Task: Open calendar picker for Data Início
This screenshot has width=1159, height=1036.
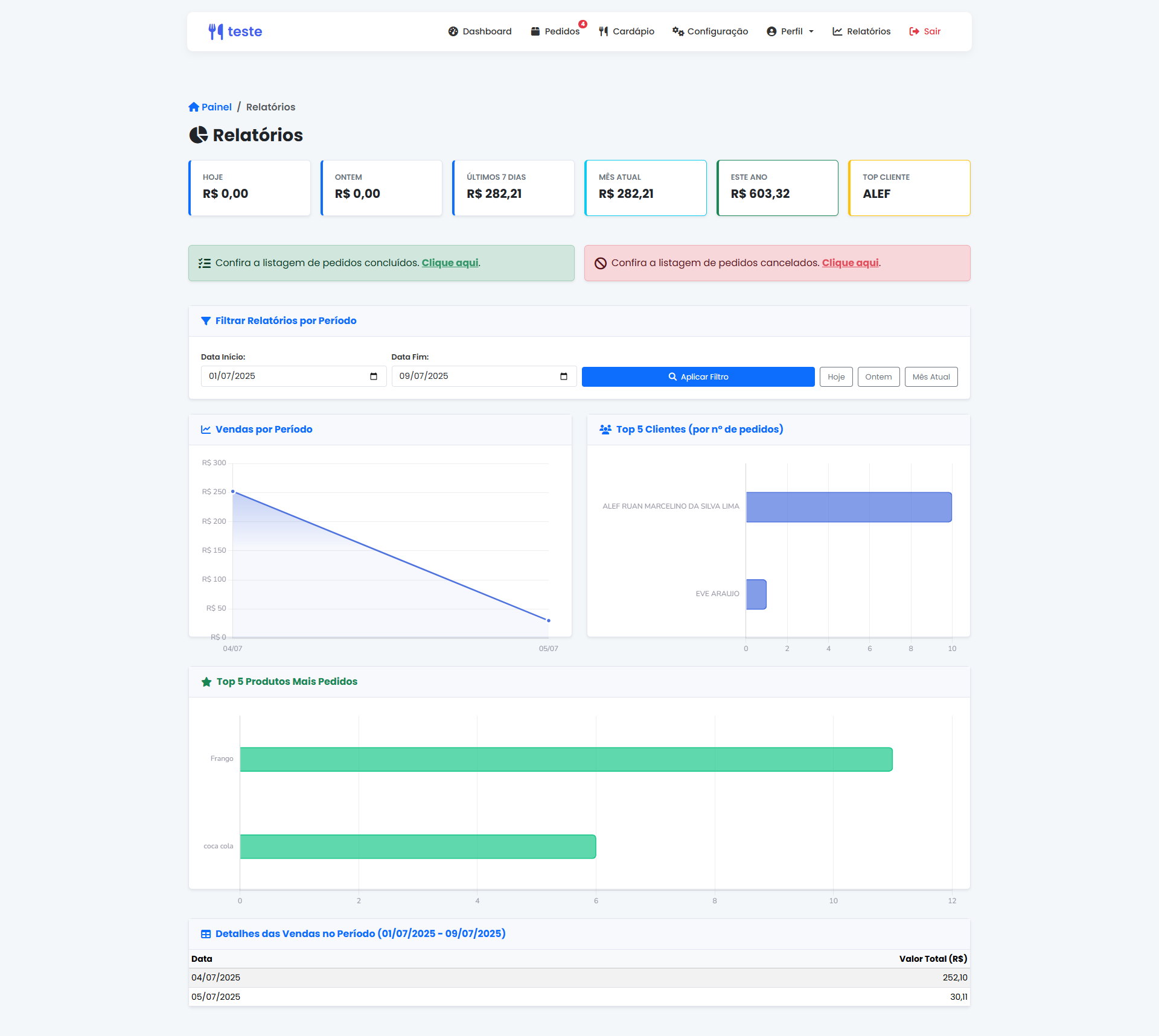Action: point(374,377)
